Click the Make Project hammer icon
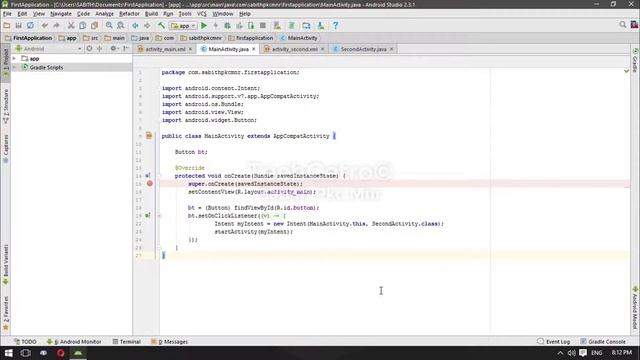This screenshot has width=640, height=360. point(161,25)
